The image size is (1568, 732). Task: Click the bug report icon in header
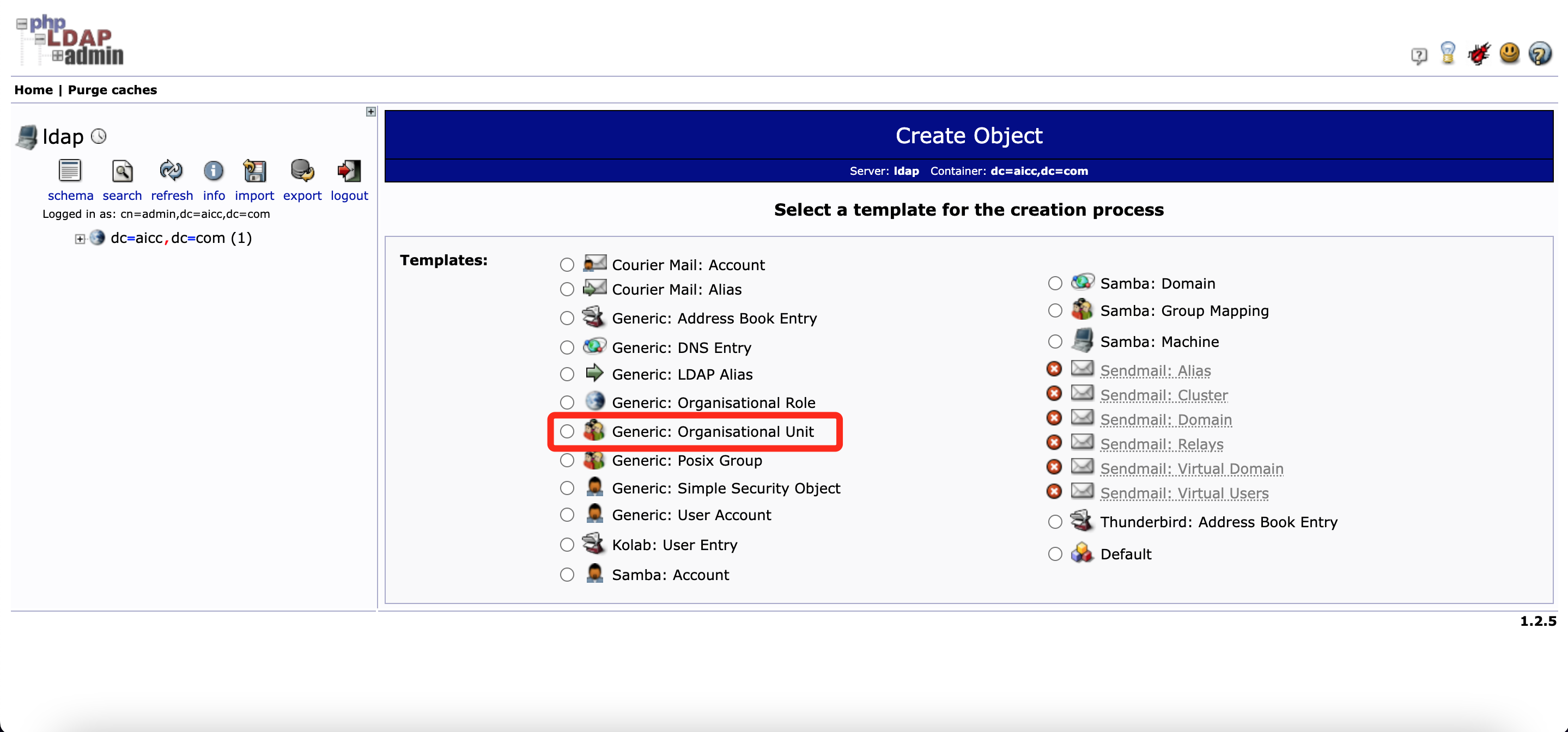point(1479,54)
